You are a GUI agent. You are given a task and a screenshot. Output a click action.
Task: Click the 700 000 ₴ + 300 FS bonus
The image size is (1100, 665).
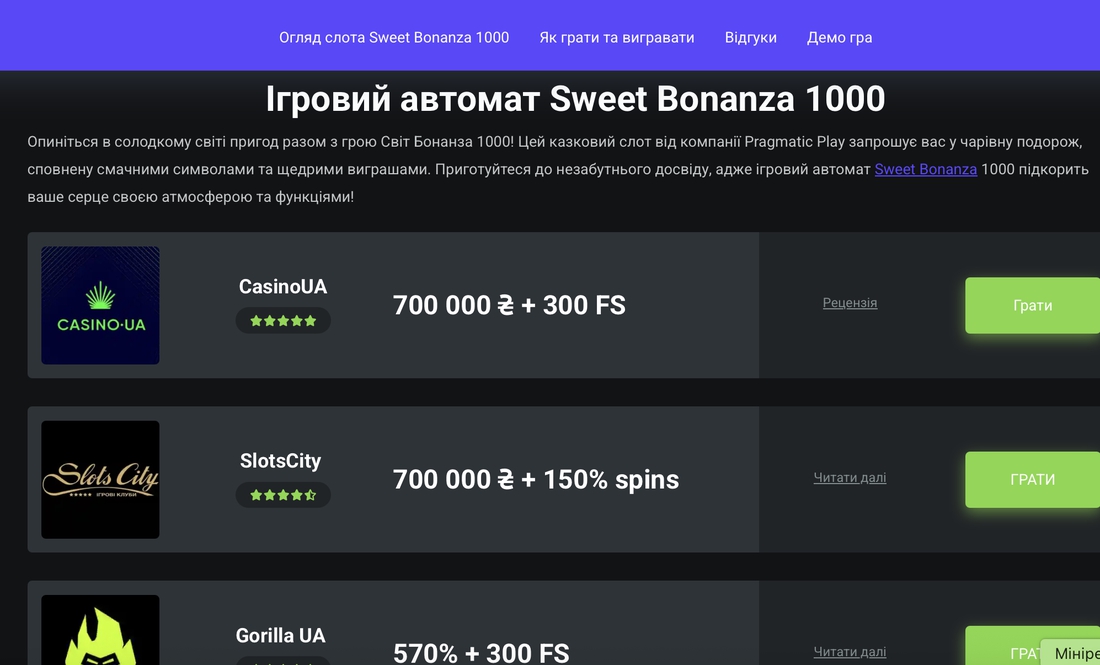point(509,305)
